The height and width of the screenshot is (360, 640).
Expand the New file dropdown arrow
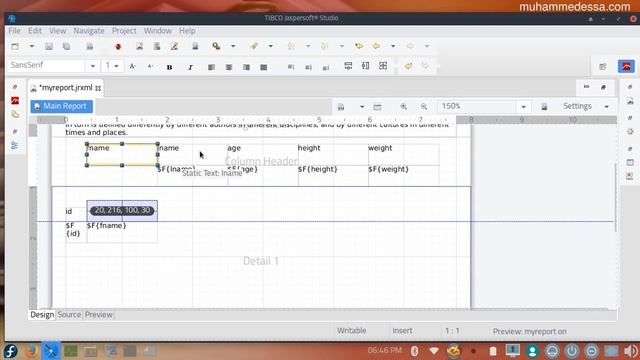tap(31, 46)
